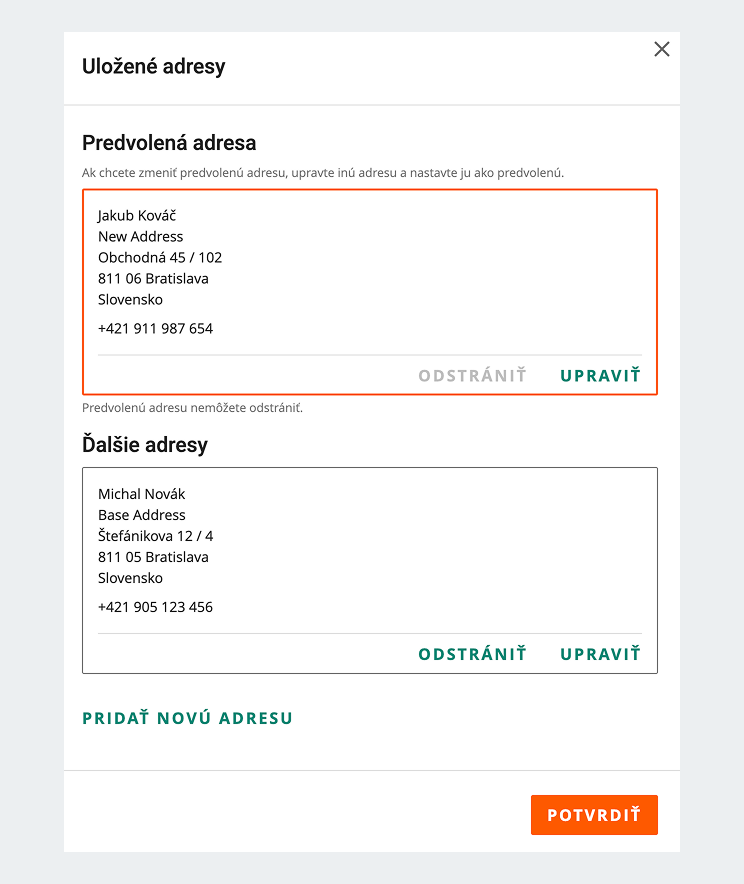Delete Michal Novák's address
Image resolution: width=744 pixels, height=884 pixels.
point(472,654)
